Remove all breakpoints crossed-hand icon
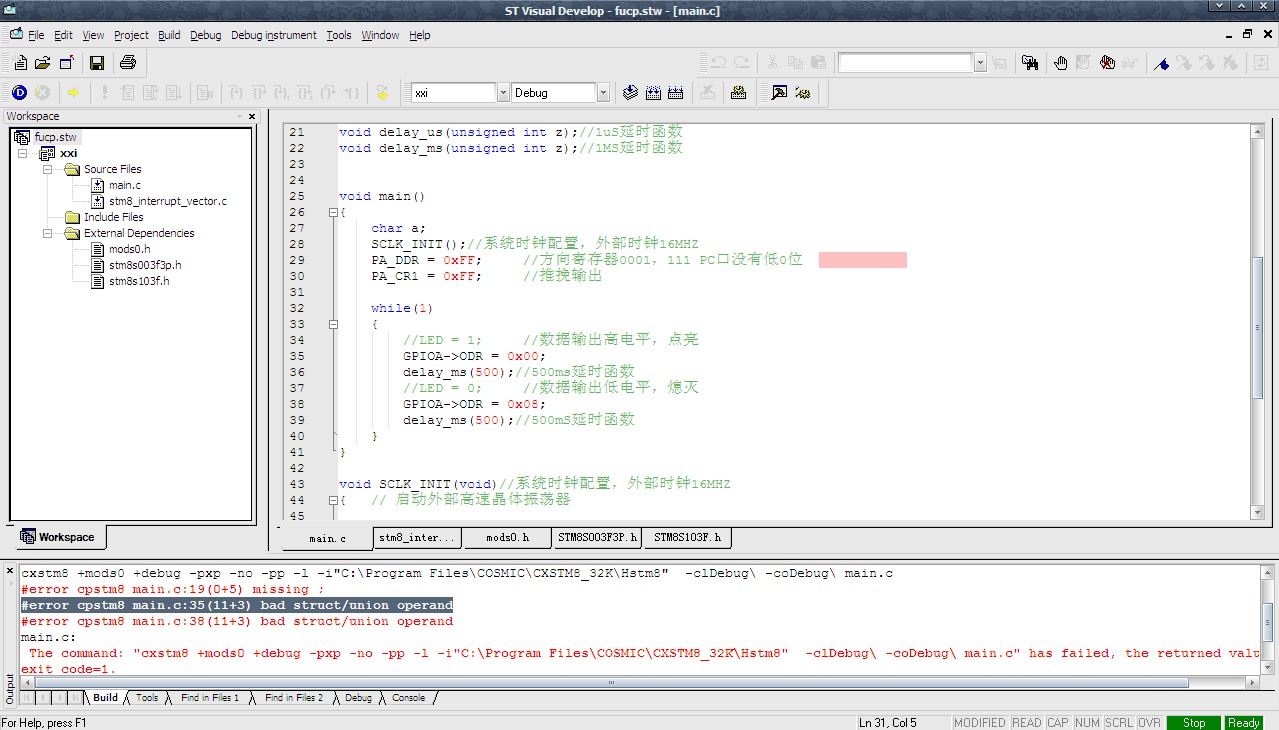1279x730 pixels. (x=1107, y=63)
